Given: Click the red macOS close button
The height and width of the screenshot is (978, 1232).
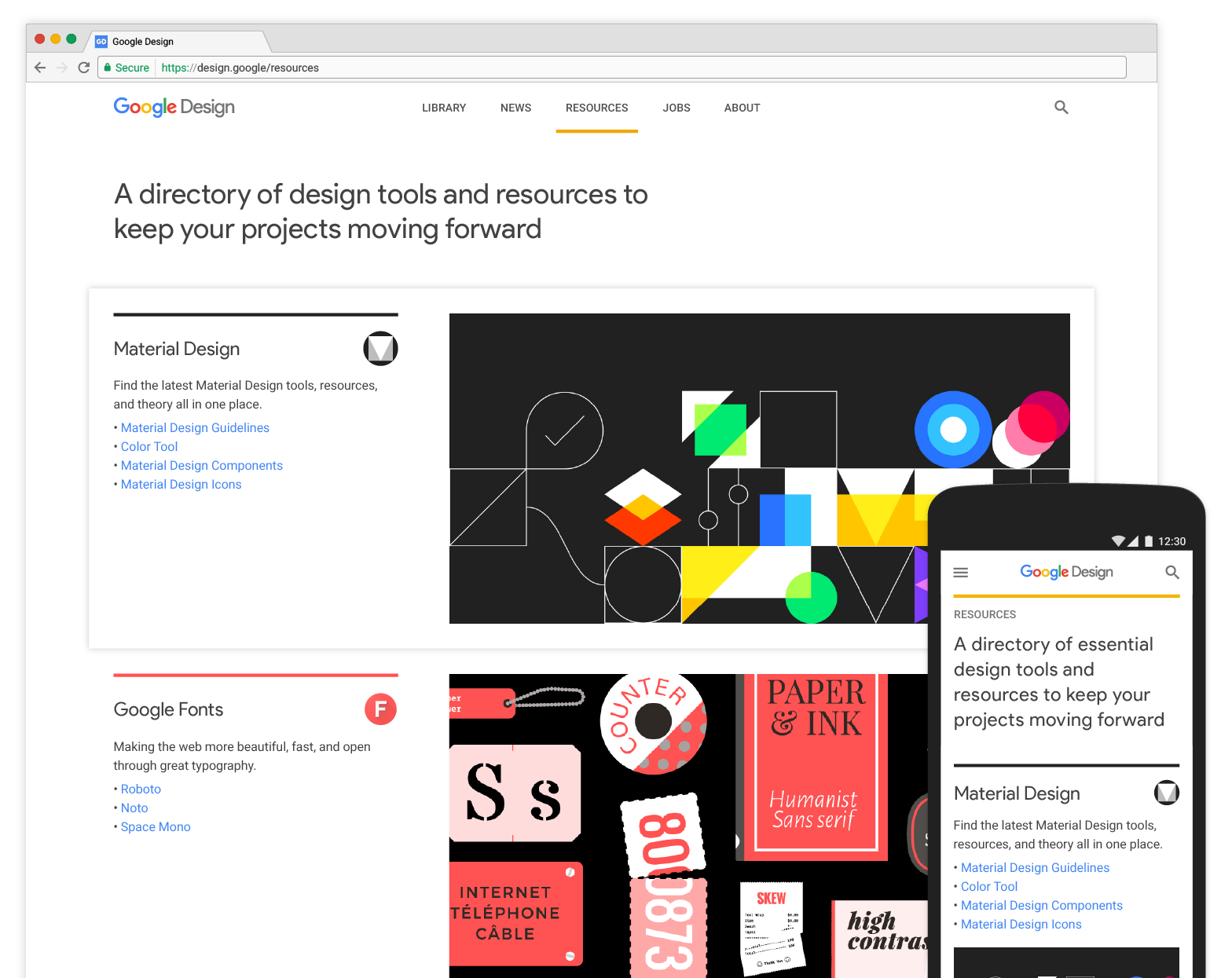Looking at the screenshot, I should tap(40, 38).
